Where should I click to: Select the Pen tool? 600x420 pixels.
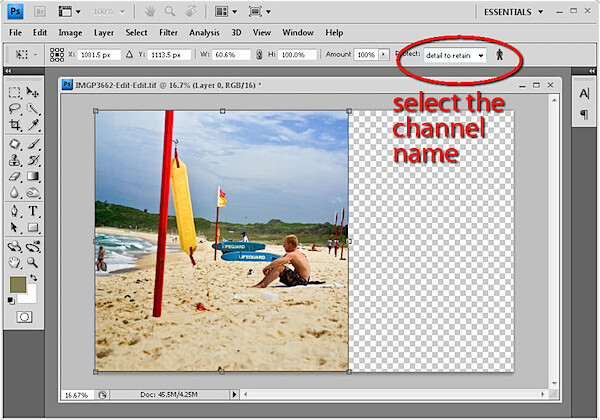pyautogui.click(x=15, y=211)
